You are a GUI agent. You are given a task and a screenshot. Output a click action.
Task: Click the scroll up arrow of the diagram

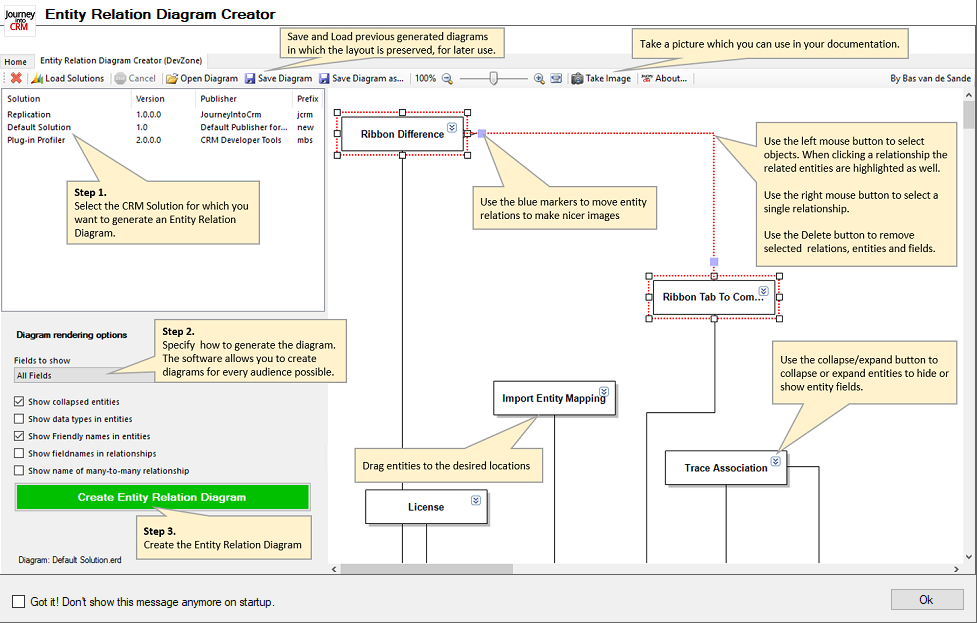click(x=968, y=95)
